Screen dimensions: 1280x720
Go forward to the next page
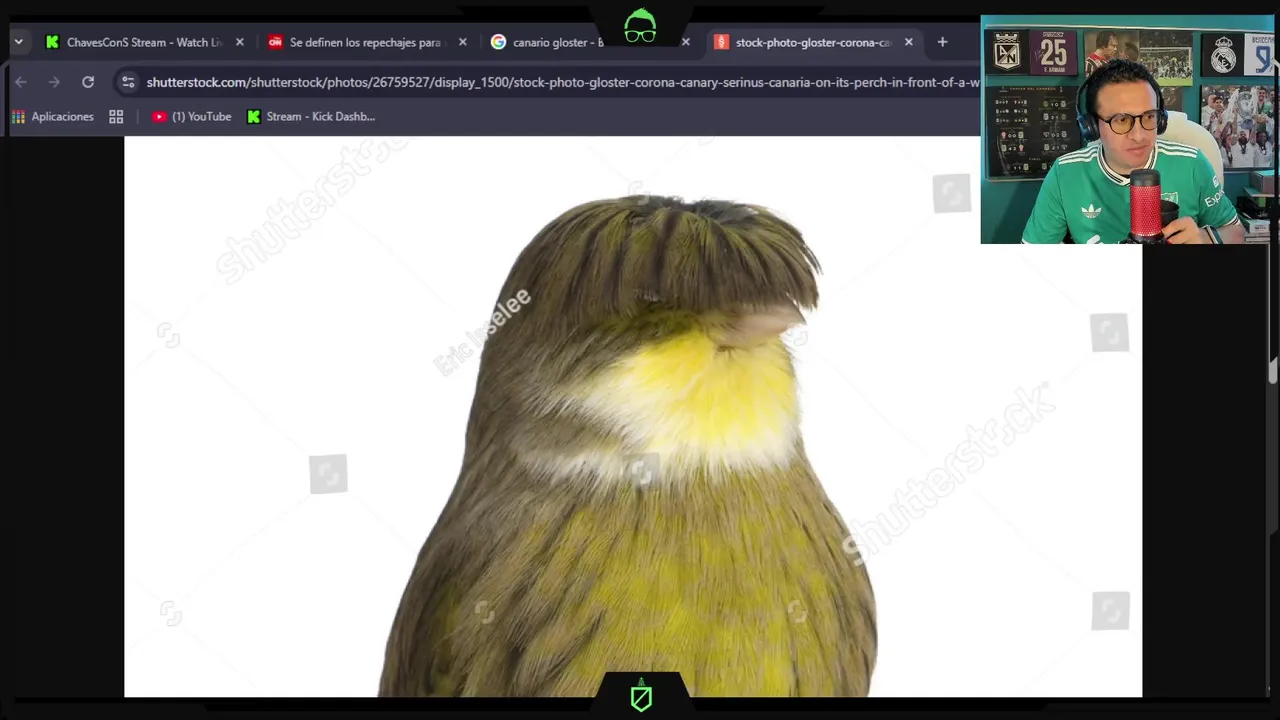click(54, 82)
